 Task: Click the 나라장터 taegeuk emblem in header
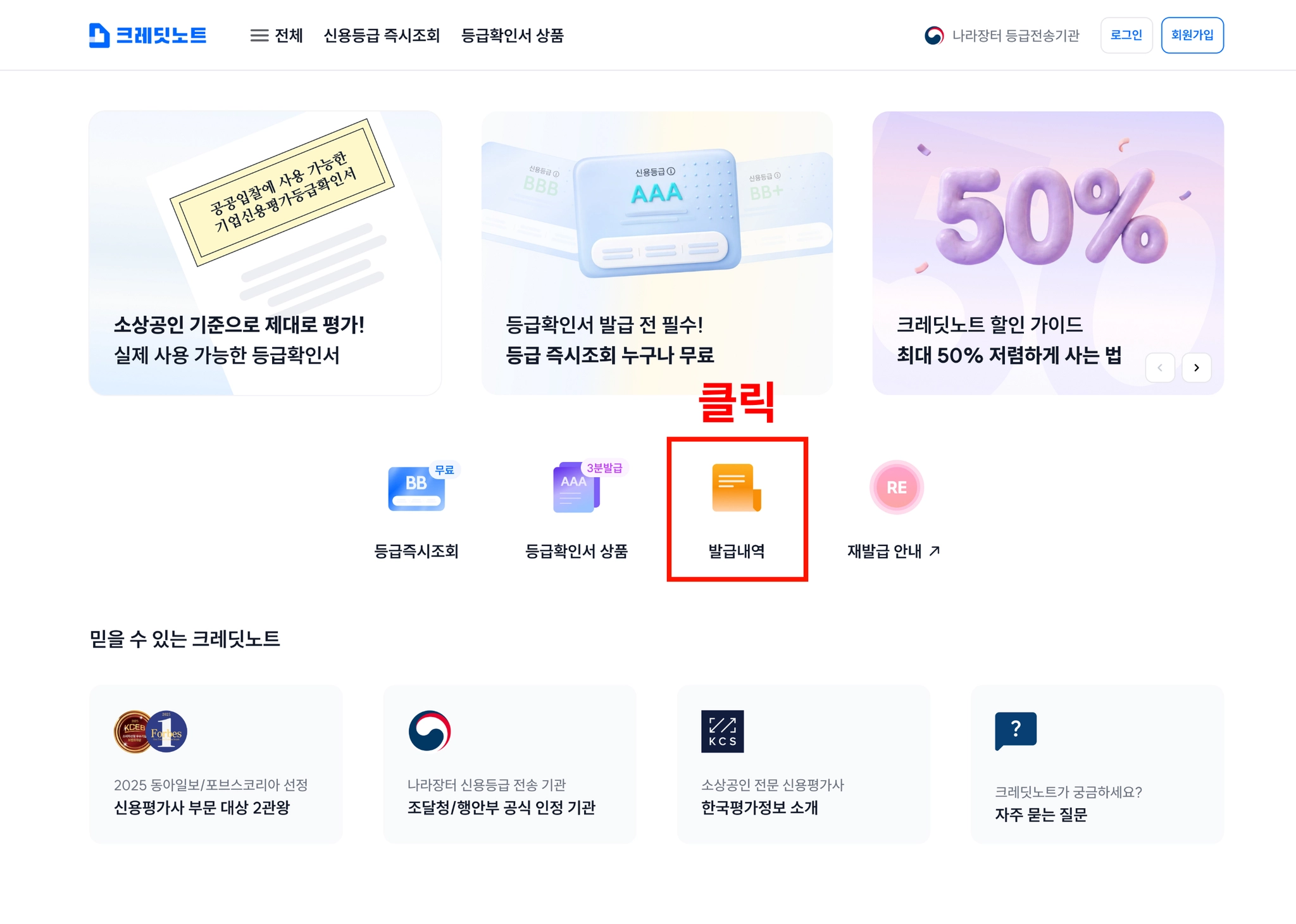click(x=934, y=35)
